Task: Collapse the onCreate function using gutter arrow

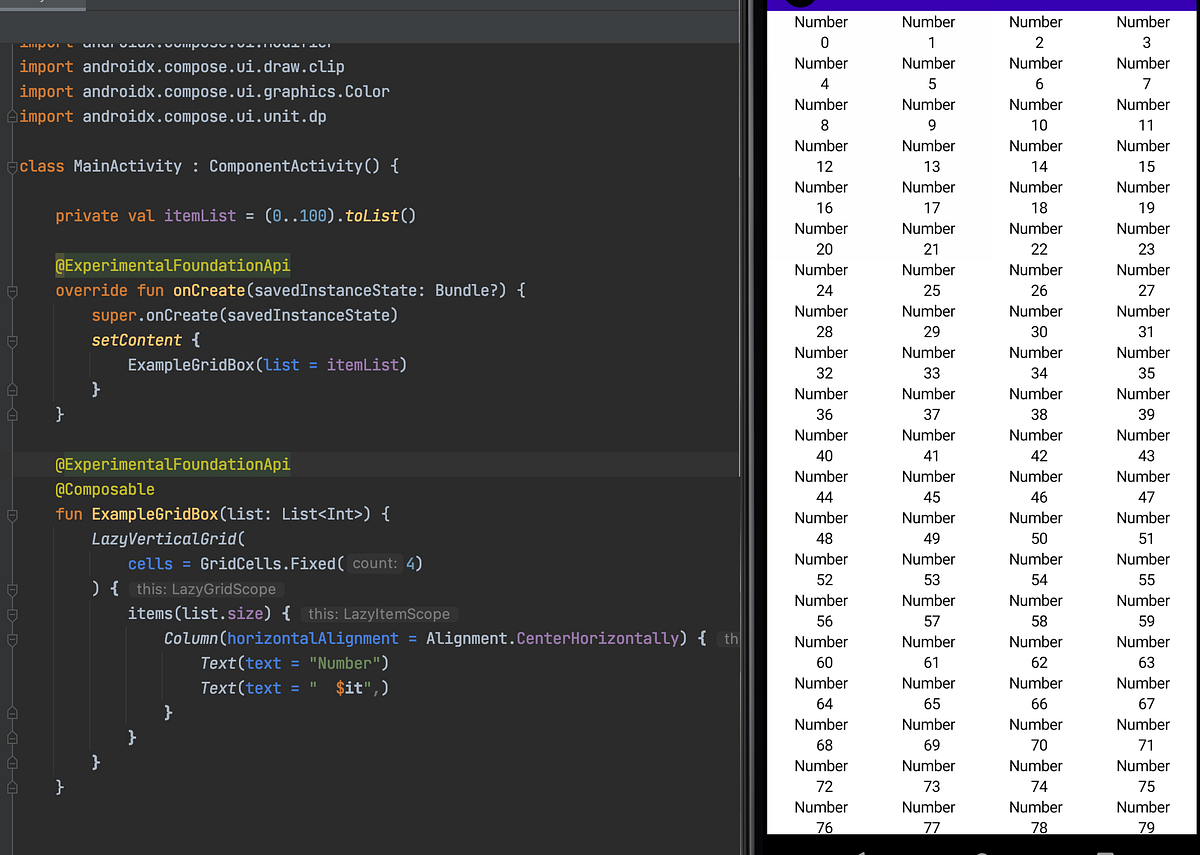Action: pyautogui.click(x=10, y=290)
